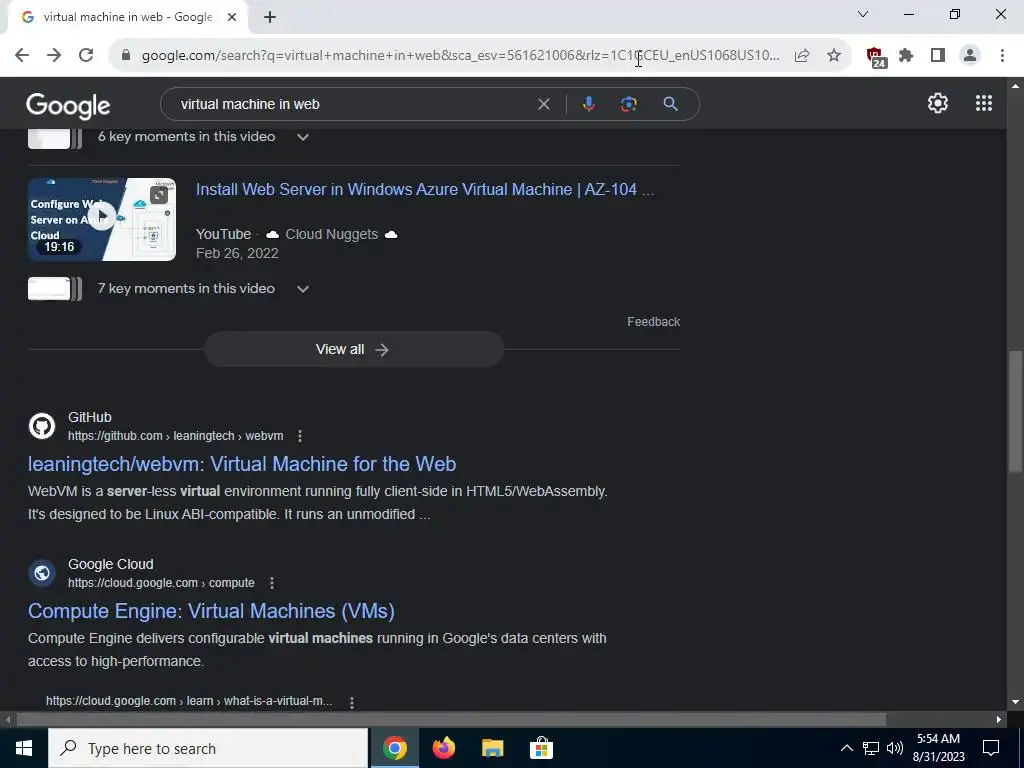Image resolution: width=1024 pixels, height=768 pixels.
Task: Click the Feb 26, 2022 video date
Action: (237, 253)
